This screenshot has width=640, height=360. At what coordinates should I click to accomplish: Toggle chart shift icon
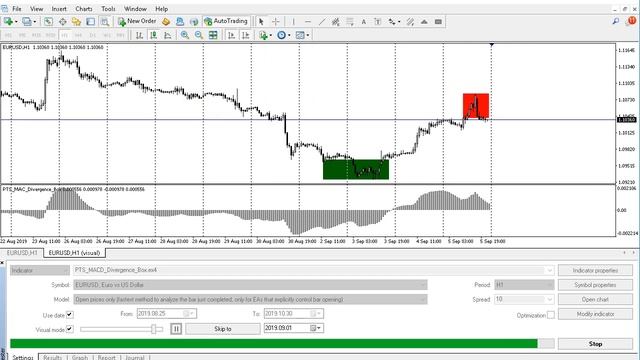coord(245,36)
